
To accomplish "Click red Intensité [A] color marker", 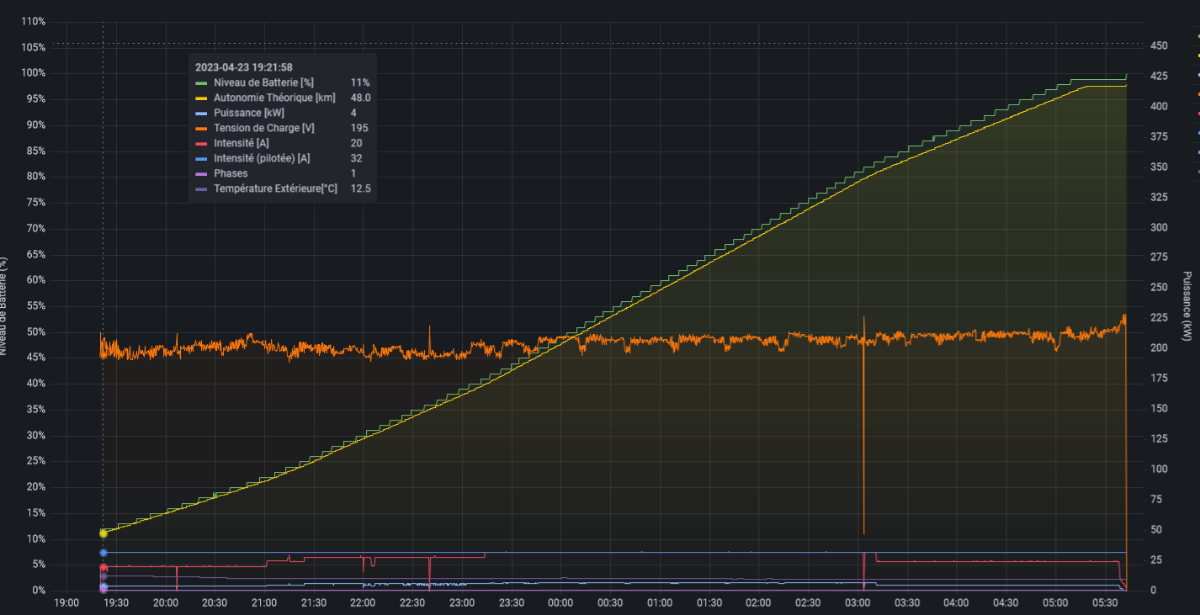I will tap(201, 143).
